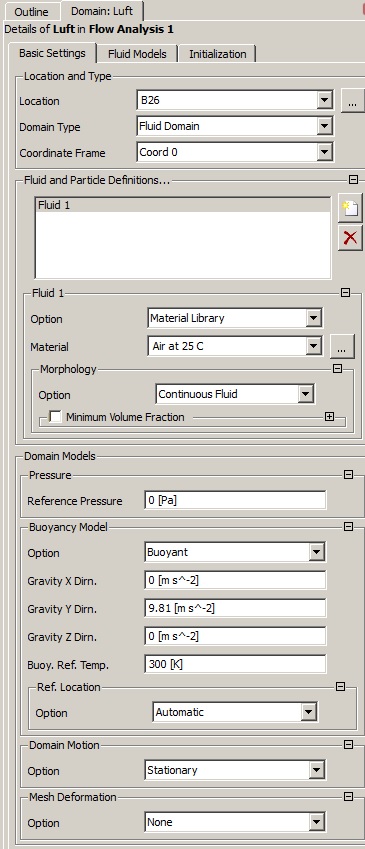Image resolution: width=365 pixels, height=849 pixels.
Task: Click Reference Pressure input field
Action: 235,500
